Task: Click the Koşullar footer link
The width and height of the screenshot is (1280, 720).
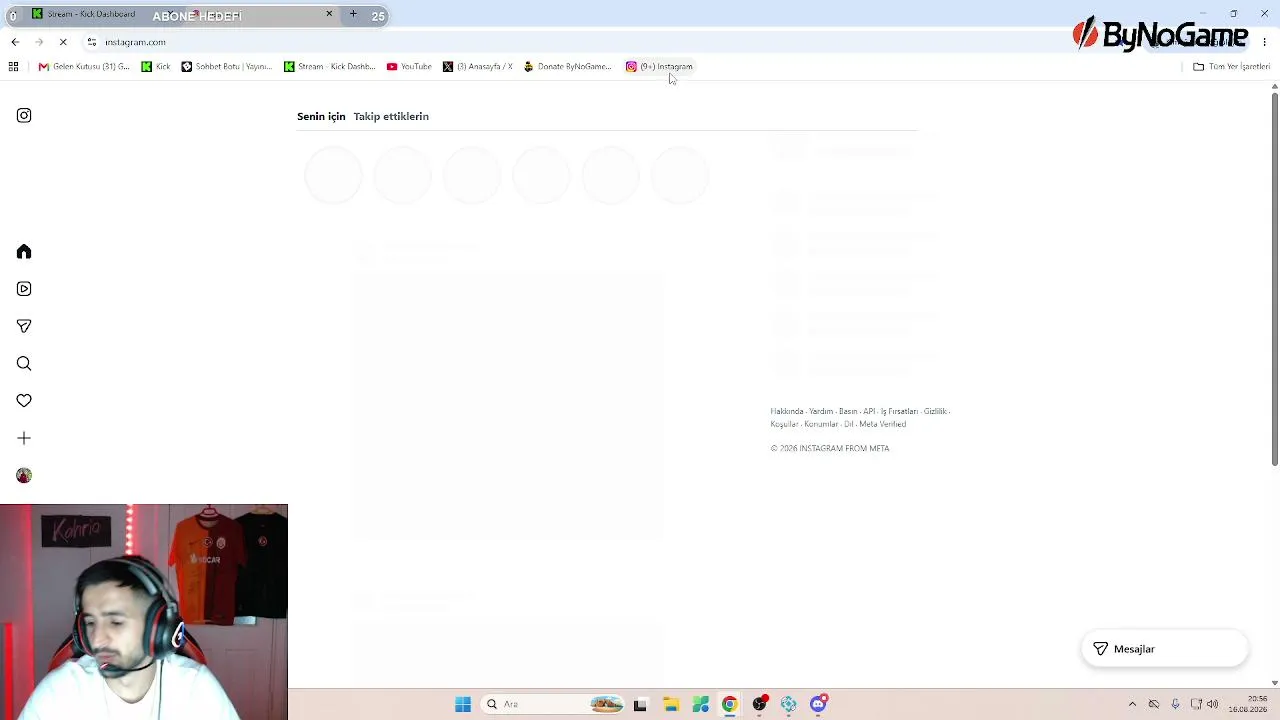Action: [x=784, y=424]
